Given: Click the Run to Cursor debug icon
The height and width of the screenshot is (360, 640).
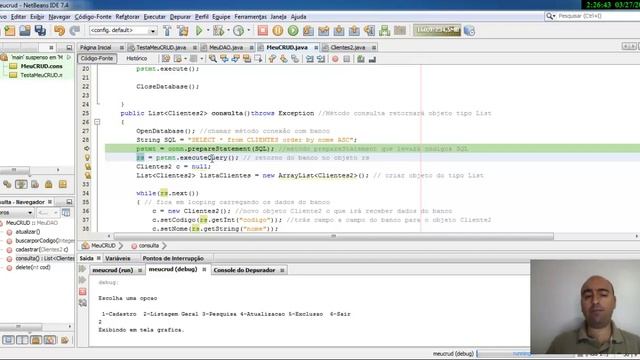Looking at the screenshot, I should [x=369, y=31].
